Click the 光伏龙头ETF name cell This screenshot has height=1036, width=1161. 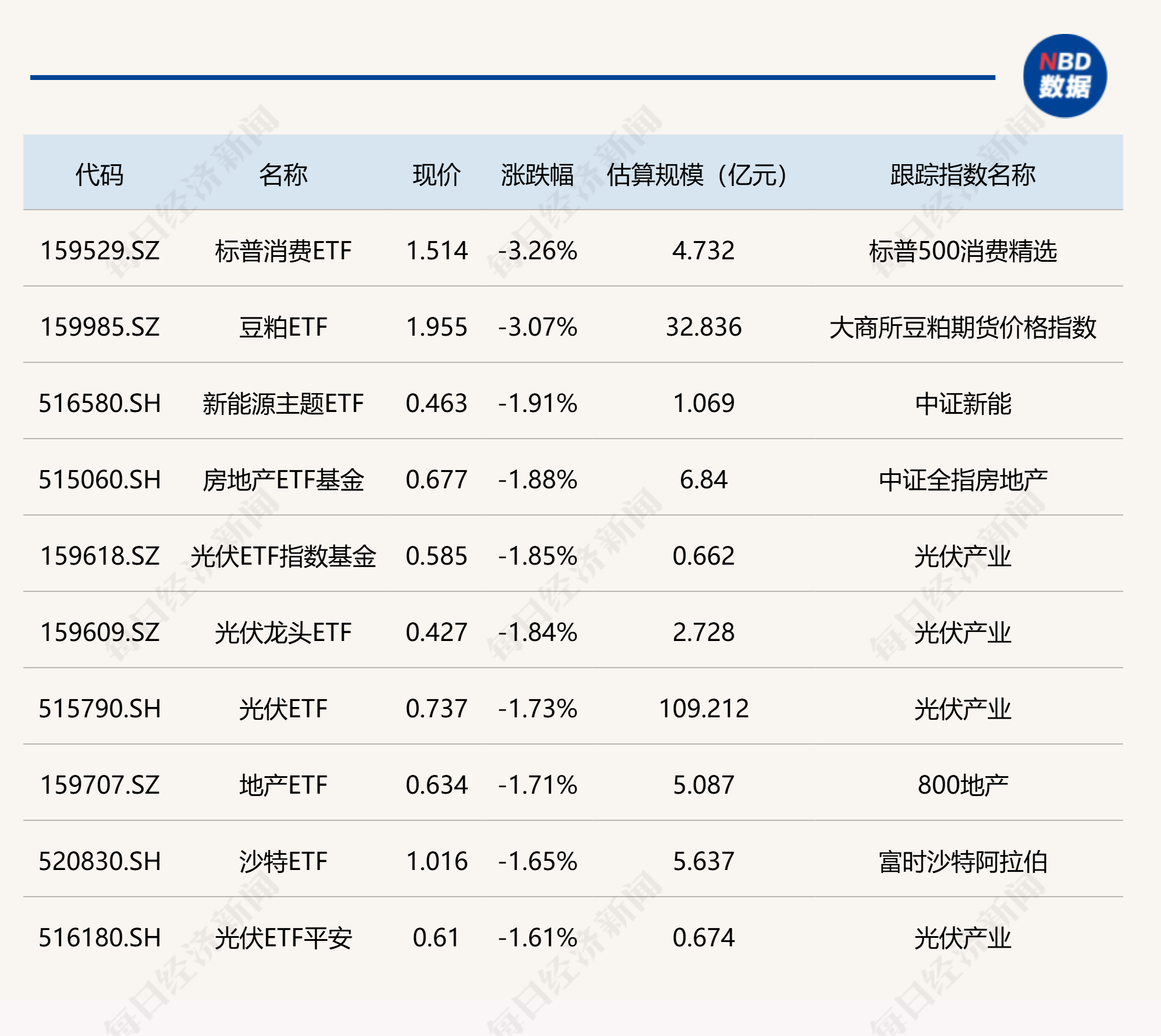(x=284, y=633)
